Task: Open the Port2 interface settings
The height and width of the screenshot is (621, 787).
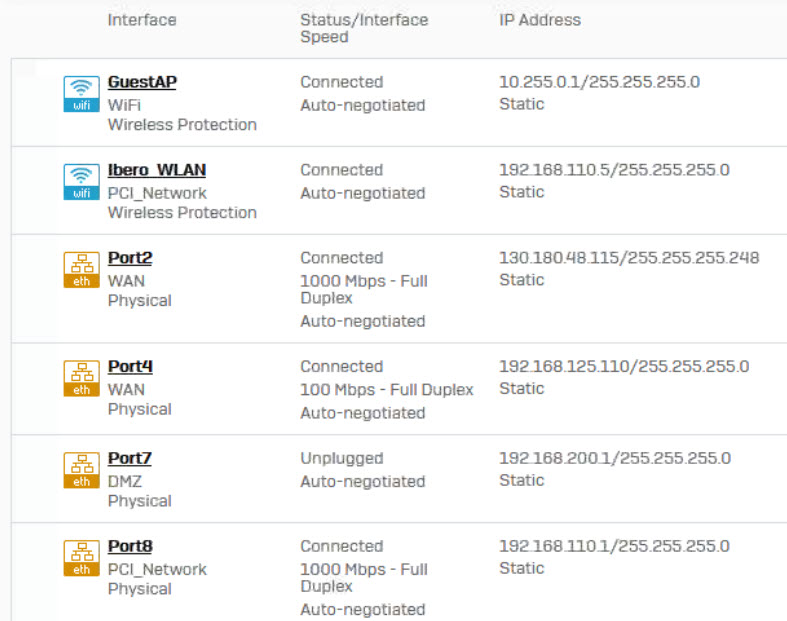Action: click(130, 258)
